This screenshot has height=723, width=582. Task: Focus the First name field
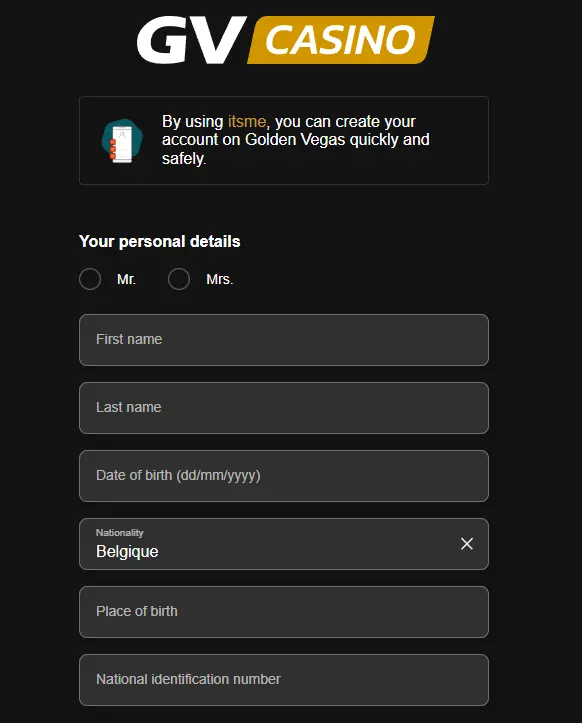[284, 340]
